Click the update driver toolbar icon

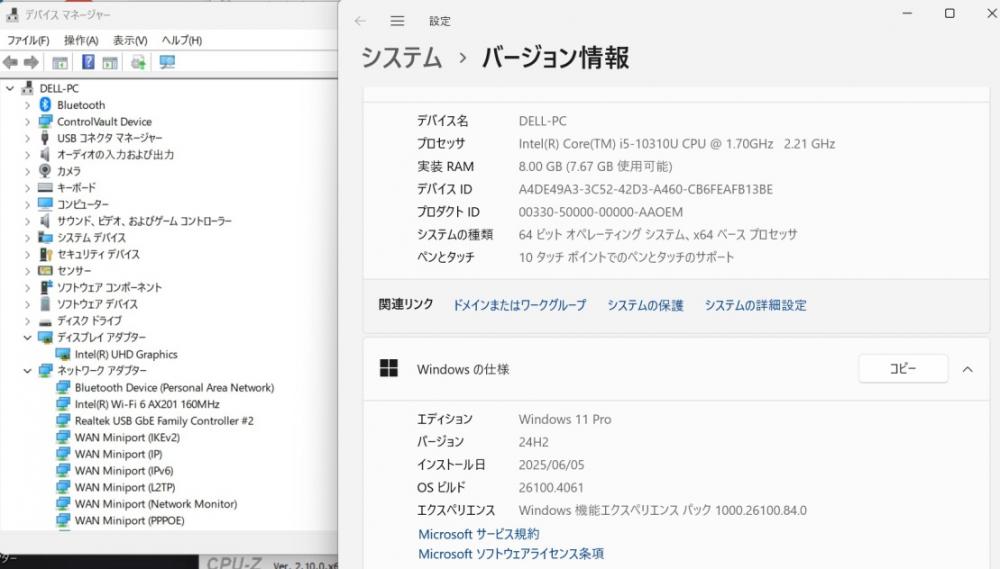point(138,63)
